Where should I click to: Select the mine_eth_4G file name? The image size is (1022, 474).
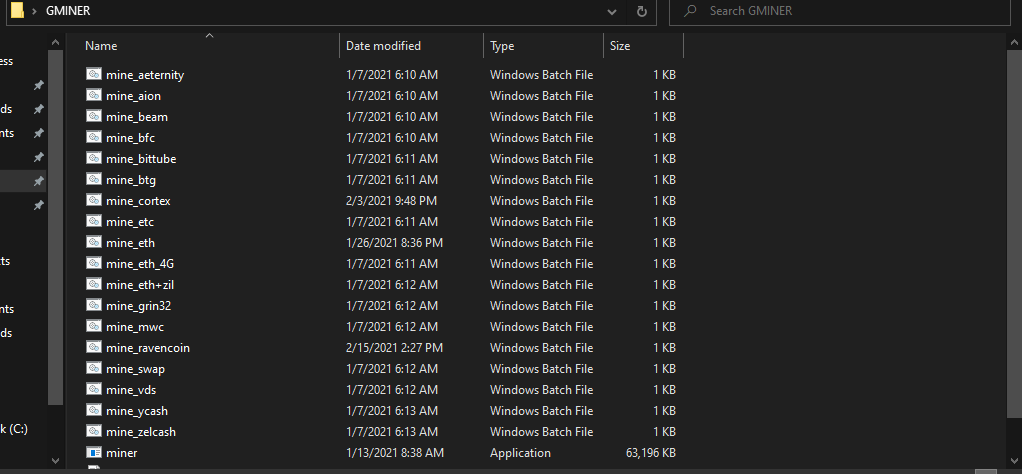click(x=139, y=264)
